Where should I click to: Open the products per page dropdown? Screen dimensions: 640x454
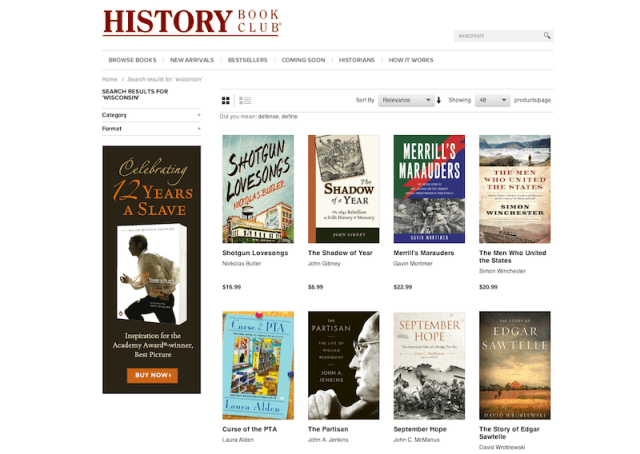click(493, 100)
